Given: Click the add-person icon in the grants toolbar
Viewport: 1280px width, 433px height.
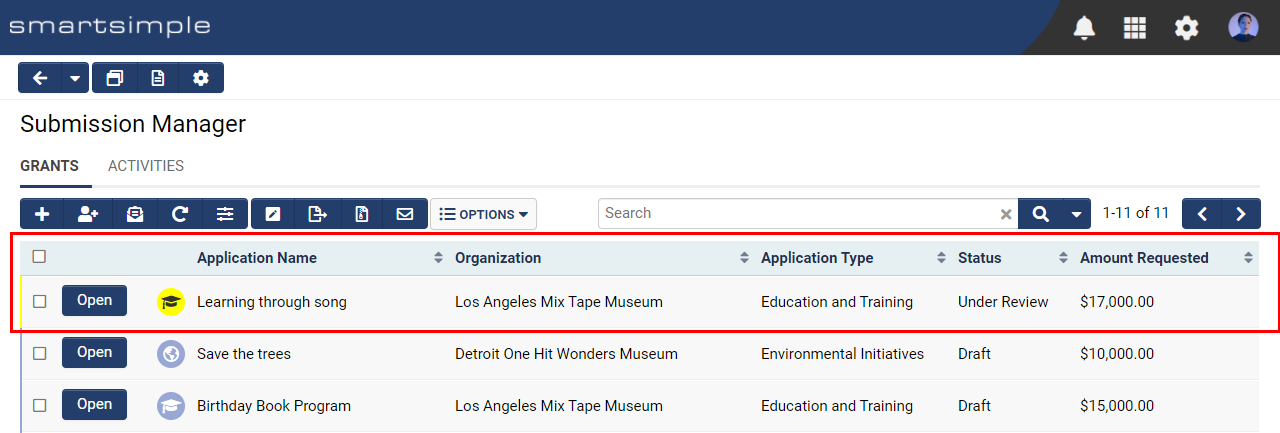Looking at the screenshot, I should (88, 214).
